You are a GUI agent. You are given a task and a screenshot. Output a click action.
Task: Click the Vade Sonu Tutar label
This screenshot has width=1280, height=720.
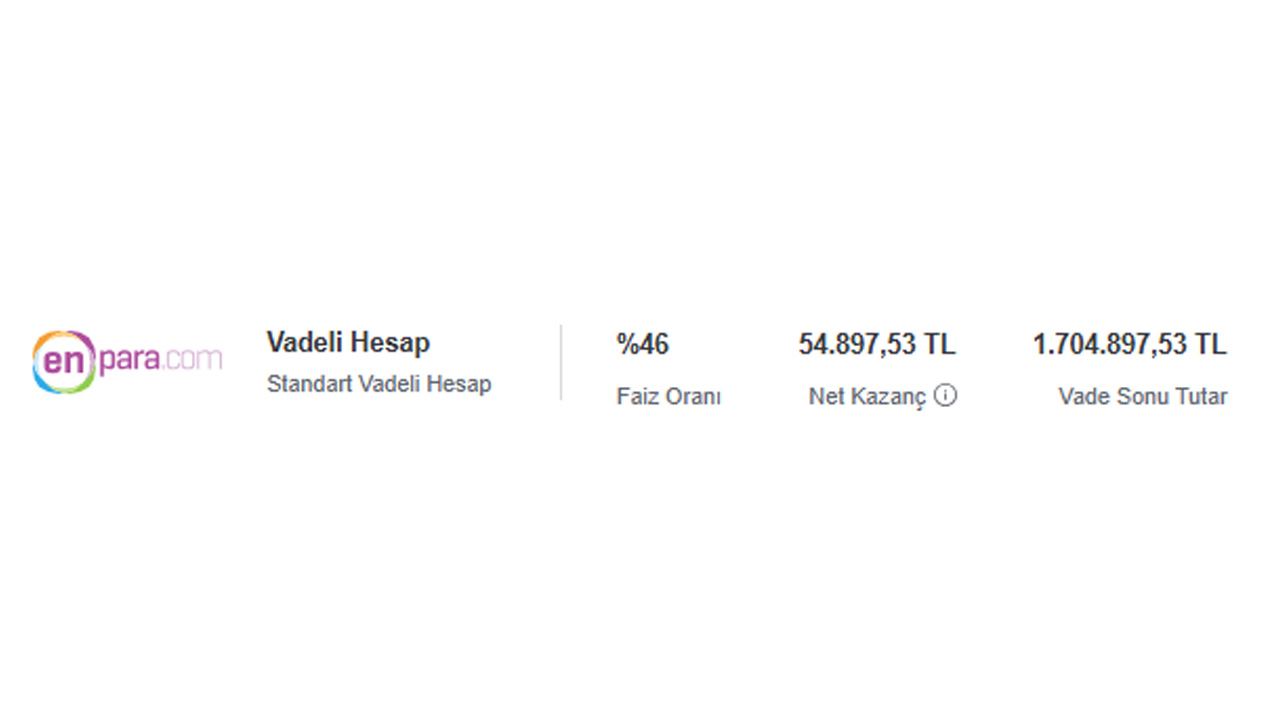pos(1143,397)
